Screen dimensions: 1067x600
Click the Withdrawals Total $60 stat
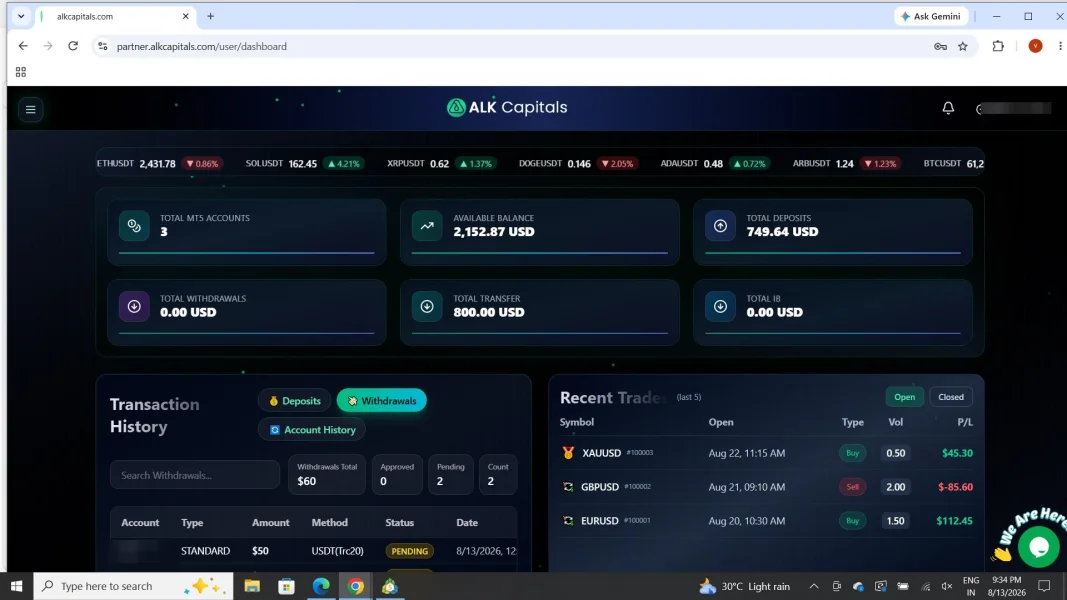click(327, 474)
